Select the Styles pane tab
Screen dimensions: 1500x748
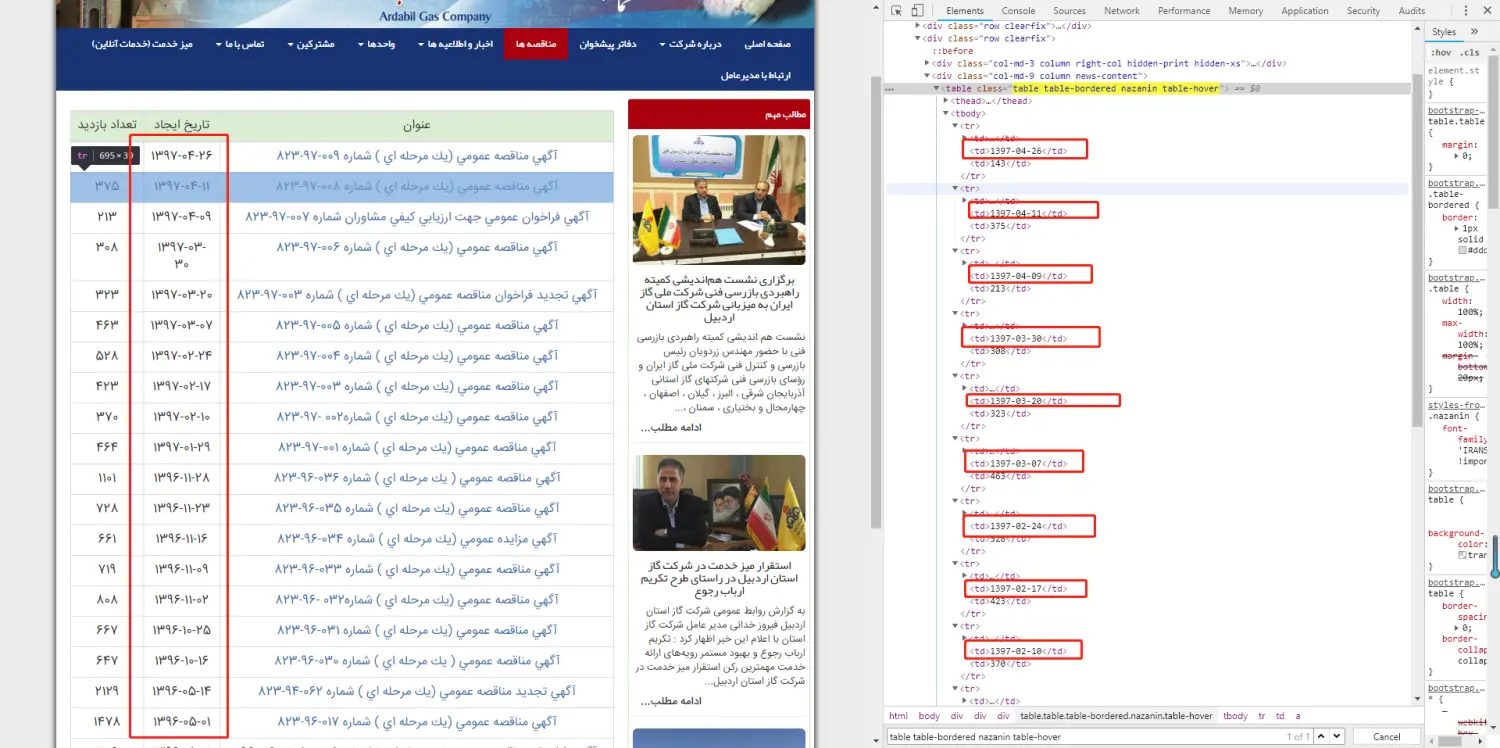[1444, 32]
